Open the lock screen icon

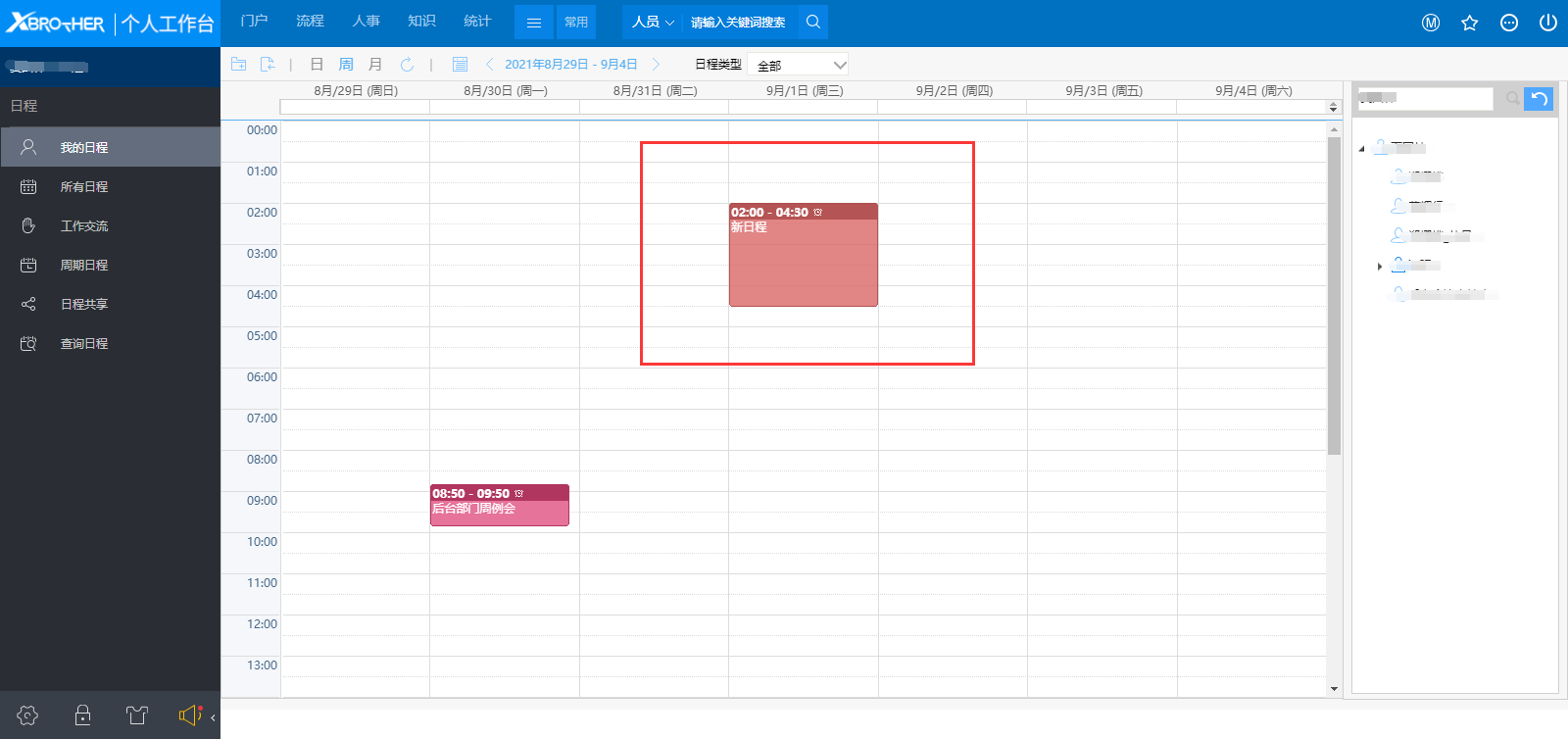[83, 715]
